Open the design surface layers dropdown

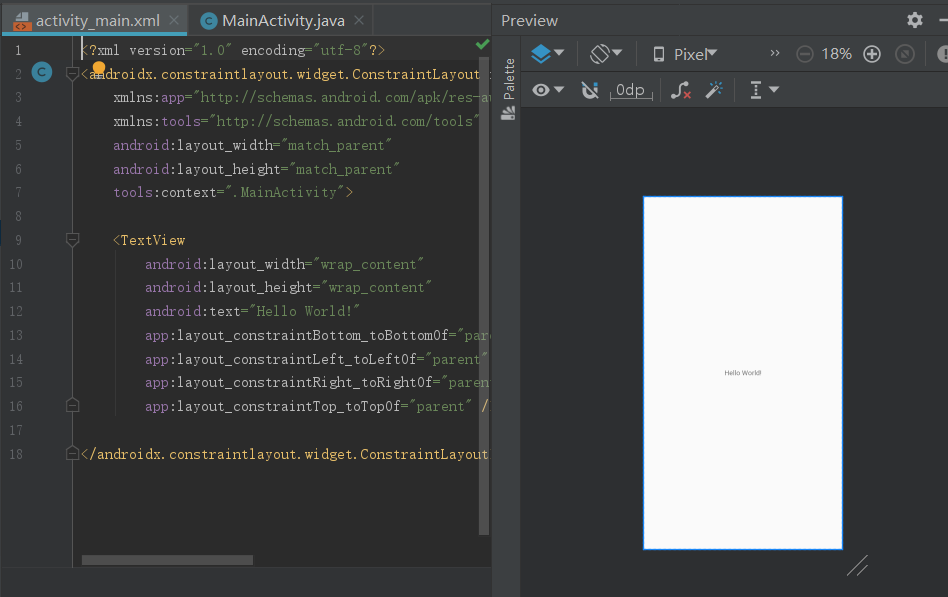[547, 54]
